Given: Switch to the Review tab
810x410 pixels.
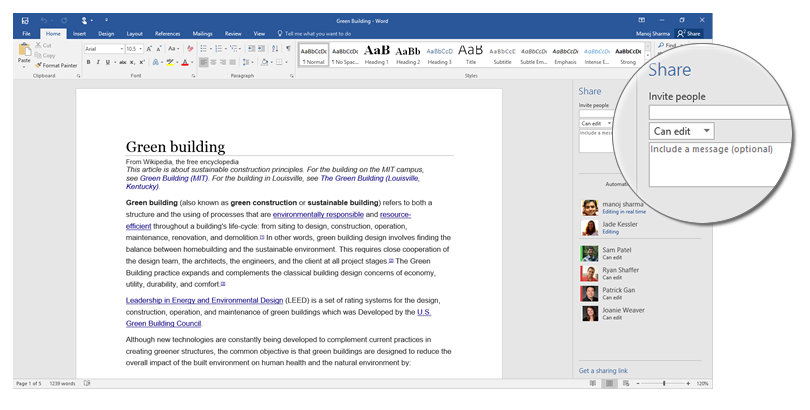Looking at the screenshot, I should 233,34.
